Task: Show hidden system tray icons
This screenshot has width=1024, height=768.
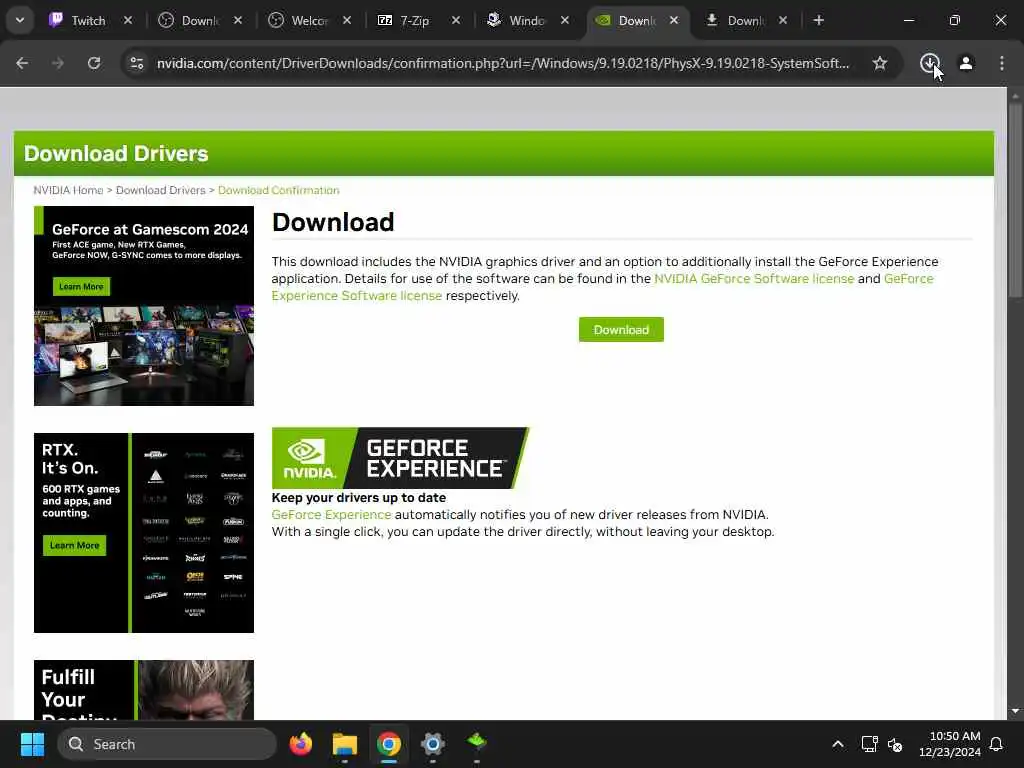Action: pos(838,744)
